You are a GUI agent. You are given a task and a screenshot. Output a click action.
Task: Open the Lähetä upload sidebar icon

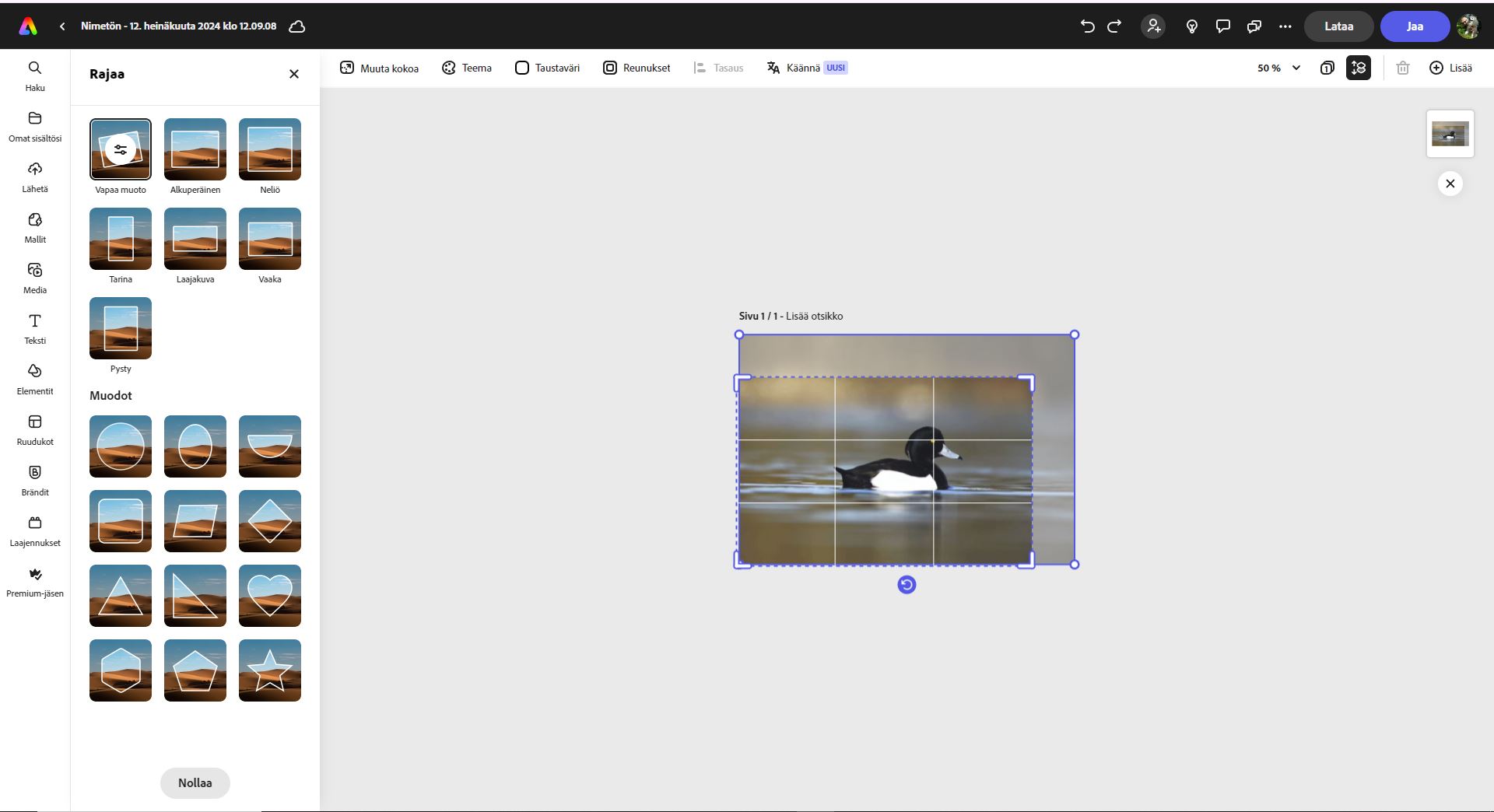(x=35, y=177)
